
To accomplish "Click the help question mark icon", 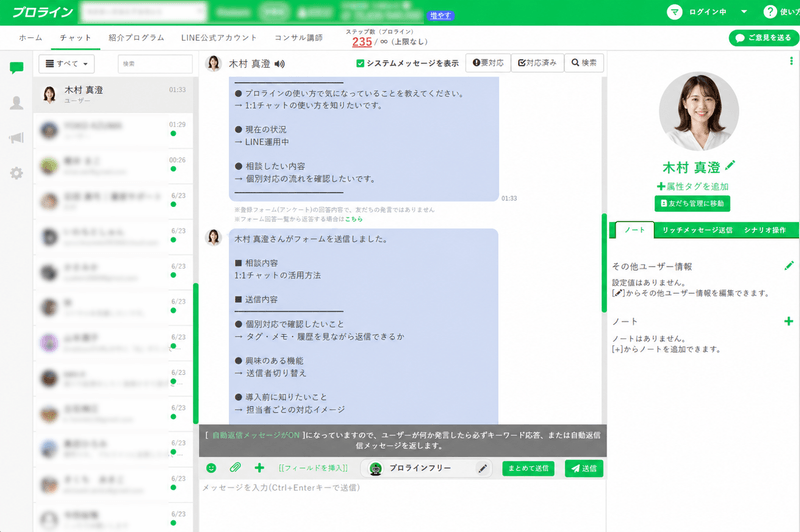I will pyautogui.click(x=770, y=12).
